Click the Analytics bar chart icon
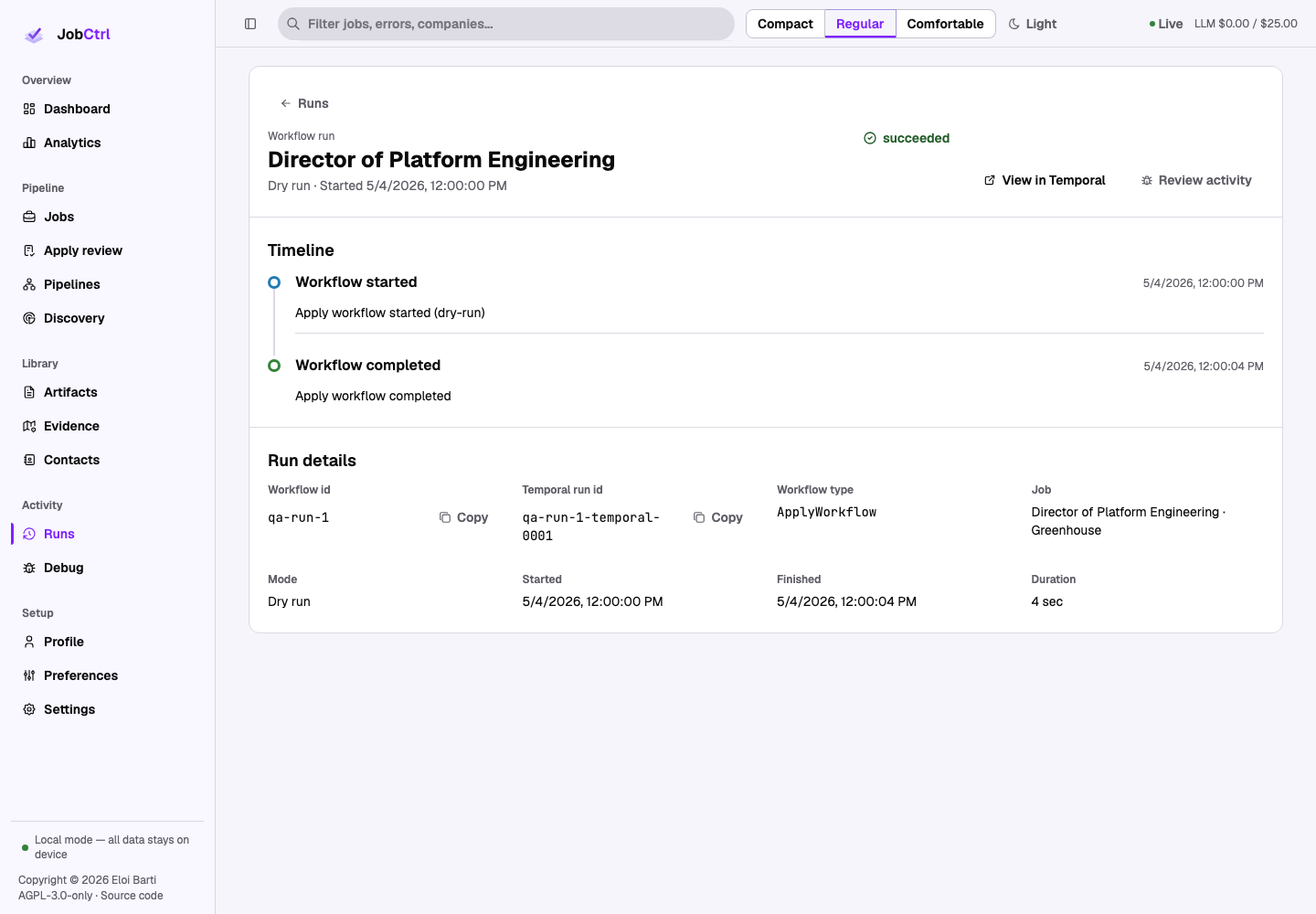The image size is (1316, 914). click(x=29, y=143)
